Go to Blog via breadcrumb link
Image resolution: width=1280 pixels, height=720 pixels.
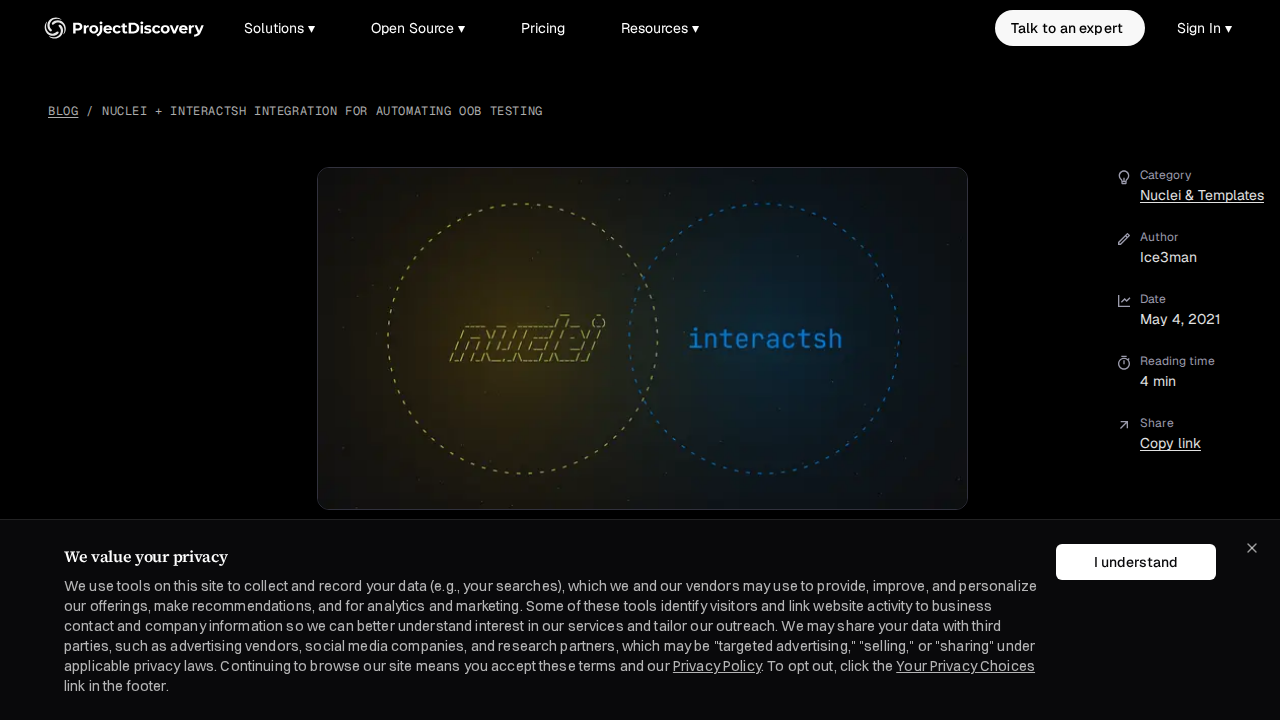tap(63, 111)
